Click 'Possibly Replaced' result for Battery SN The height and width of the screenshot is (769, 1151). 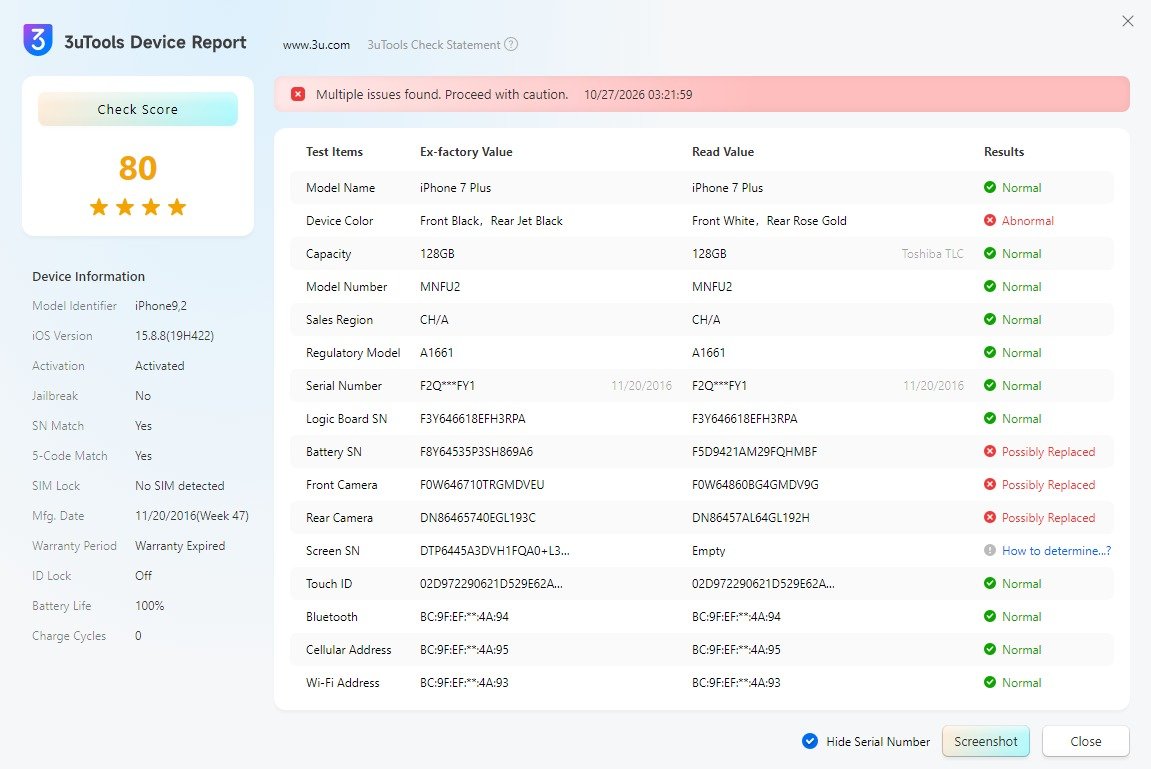click(x=1048, y=451)
